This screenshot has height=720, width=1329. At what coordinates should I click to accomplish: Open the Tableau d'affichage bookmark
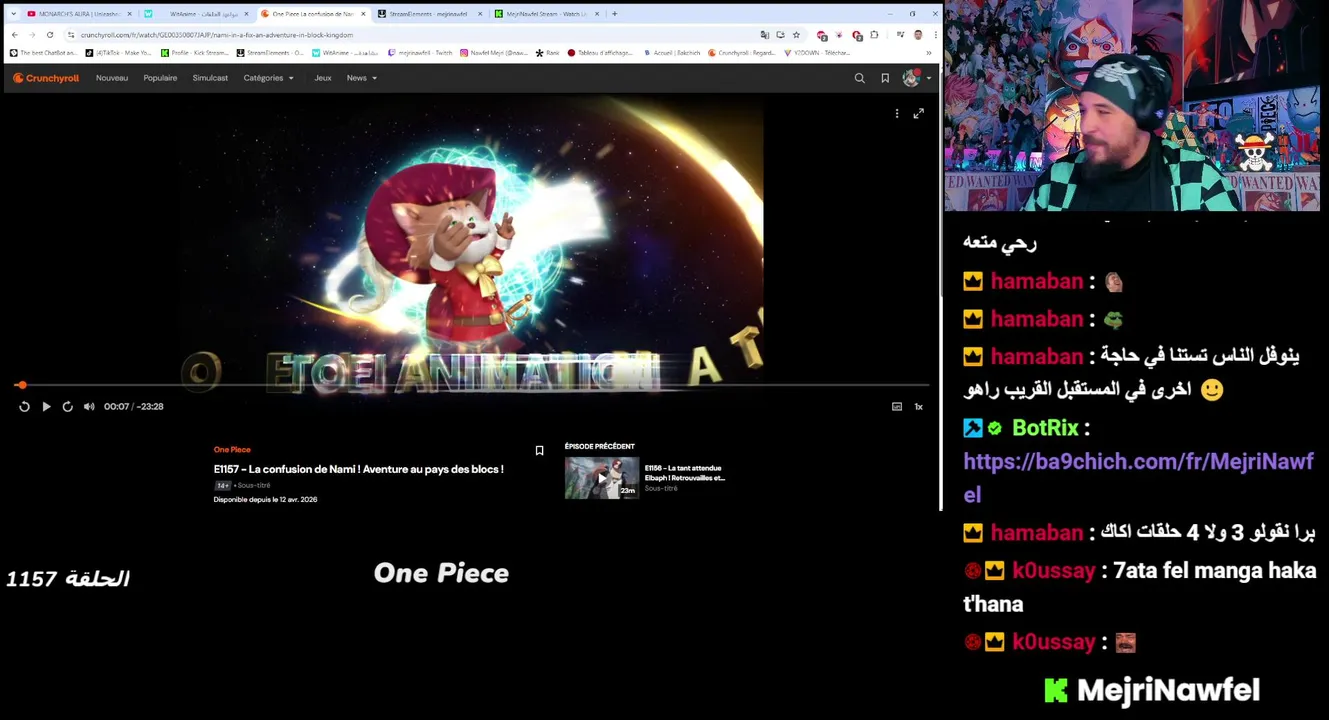click(600, 53)
